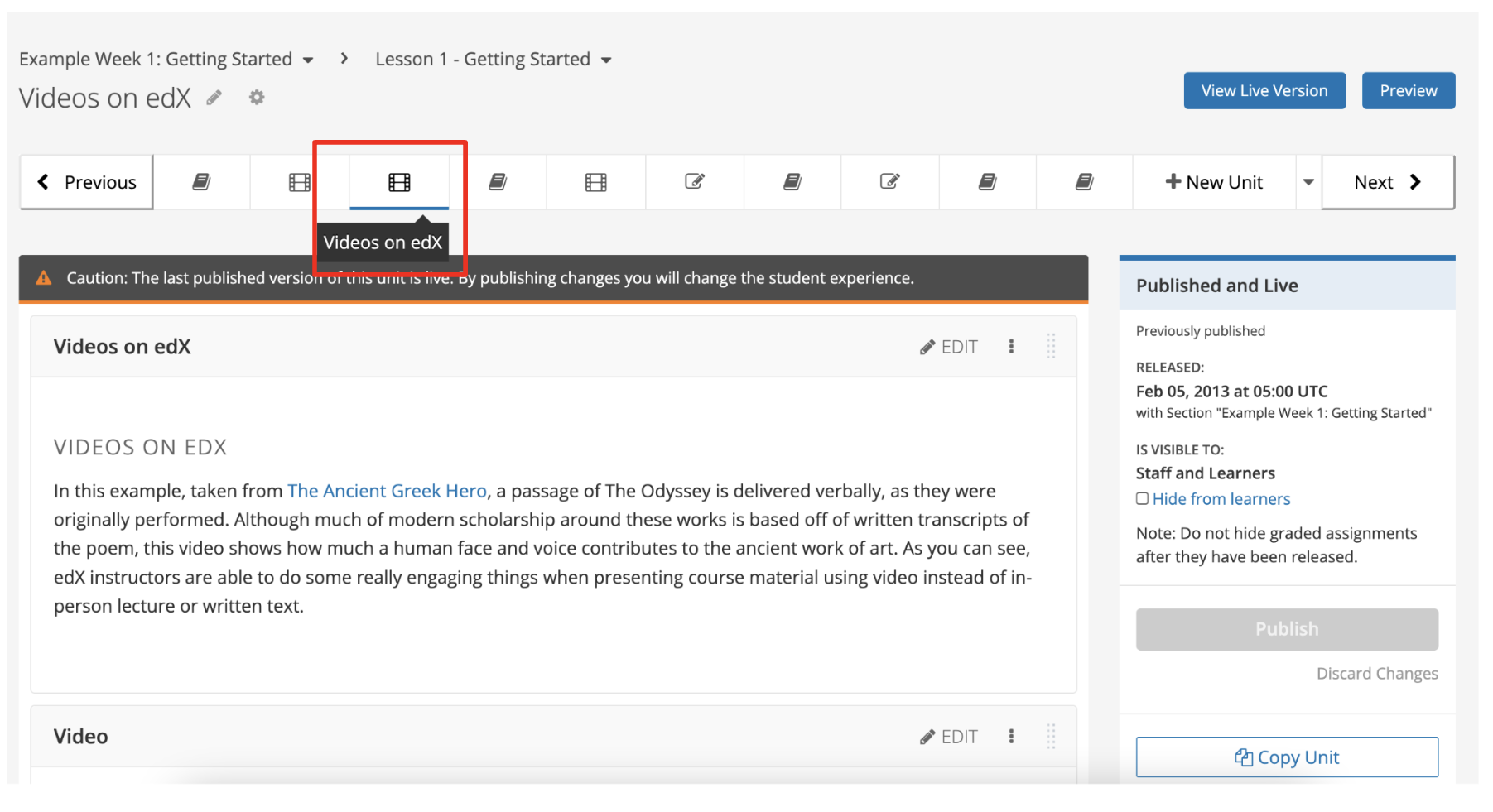Open the pencil edit-type unit icon
The height and width of the screenshot is (812, 1493).
click(694, 181)
